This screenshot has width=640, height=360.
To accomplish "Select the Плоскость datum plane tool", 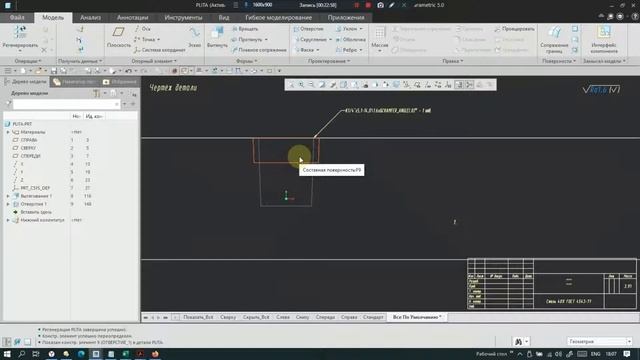I will coord(118,36).
